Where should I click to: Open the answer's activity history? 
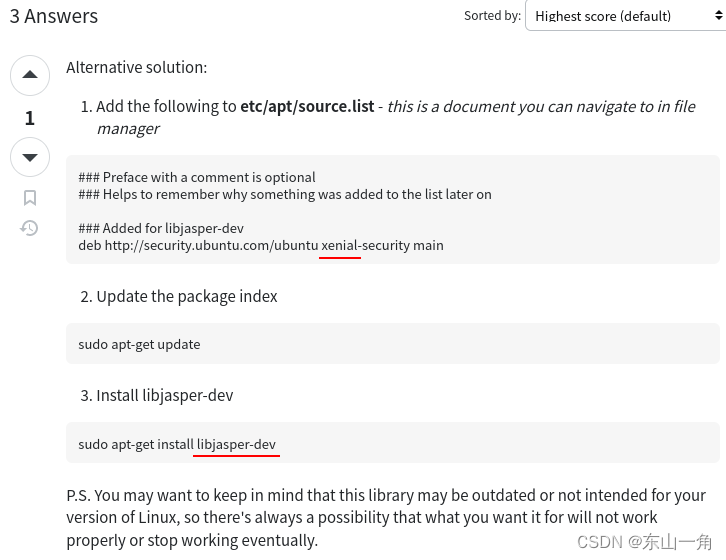tap(29, 228)
